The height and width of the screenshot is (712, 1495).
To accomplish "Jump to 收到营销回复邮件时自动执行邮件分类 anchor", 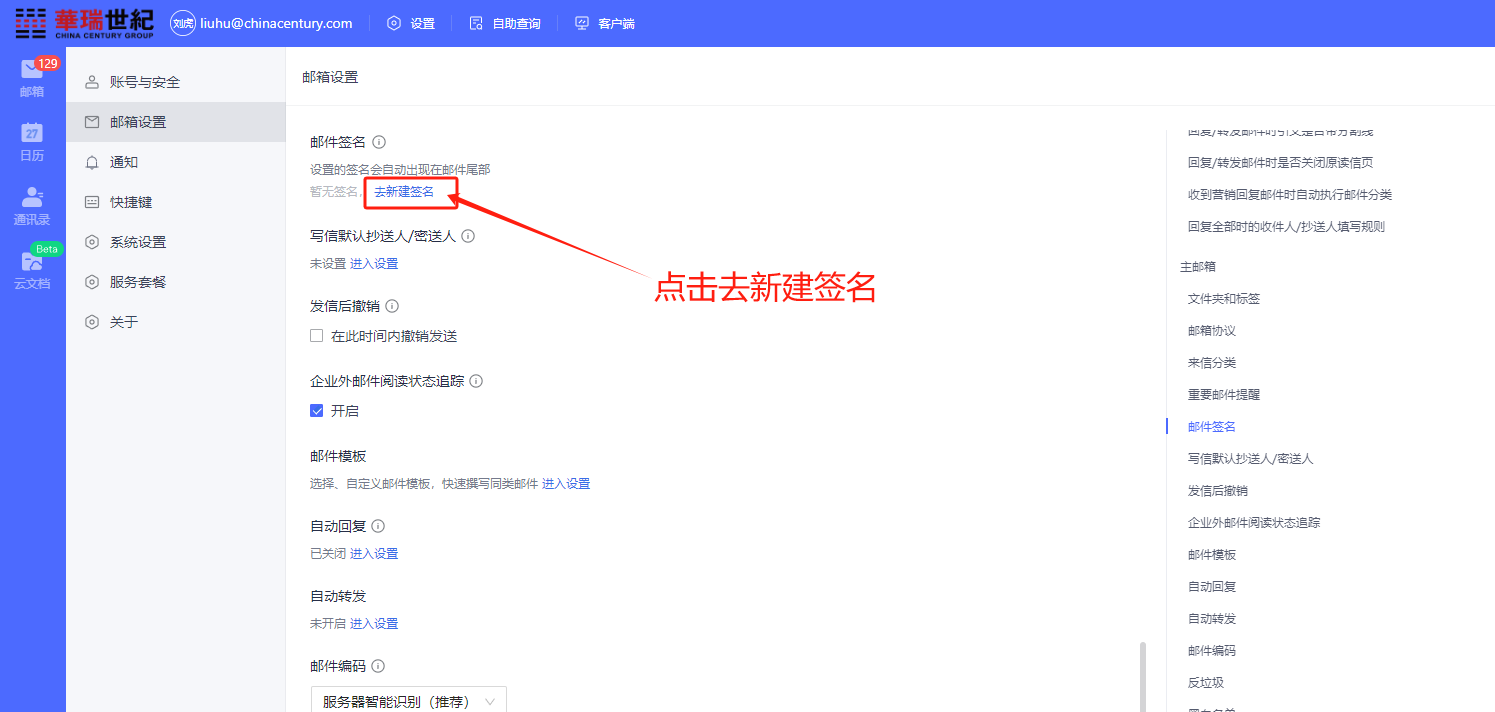I will pyautogui.click(x=1290, y=194).
